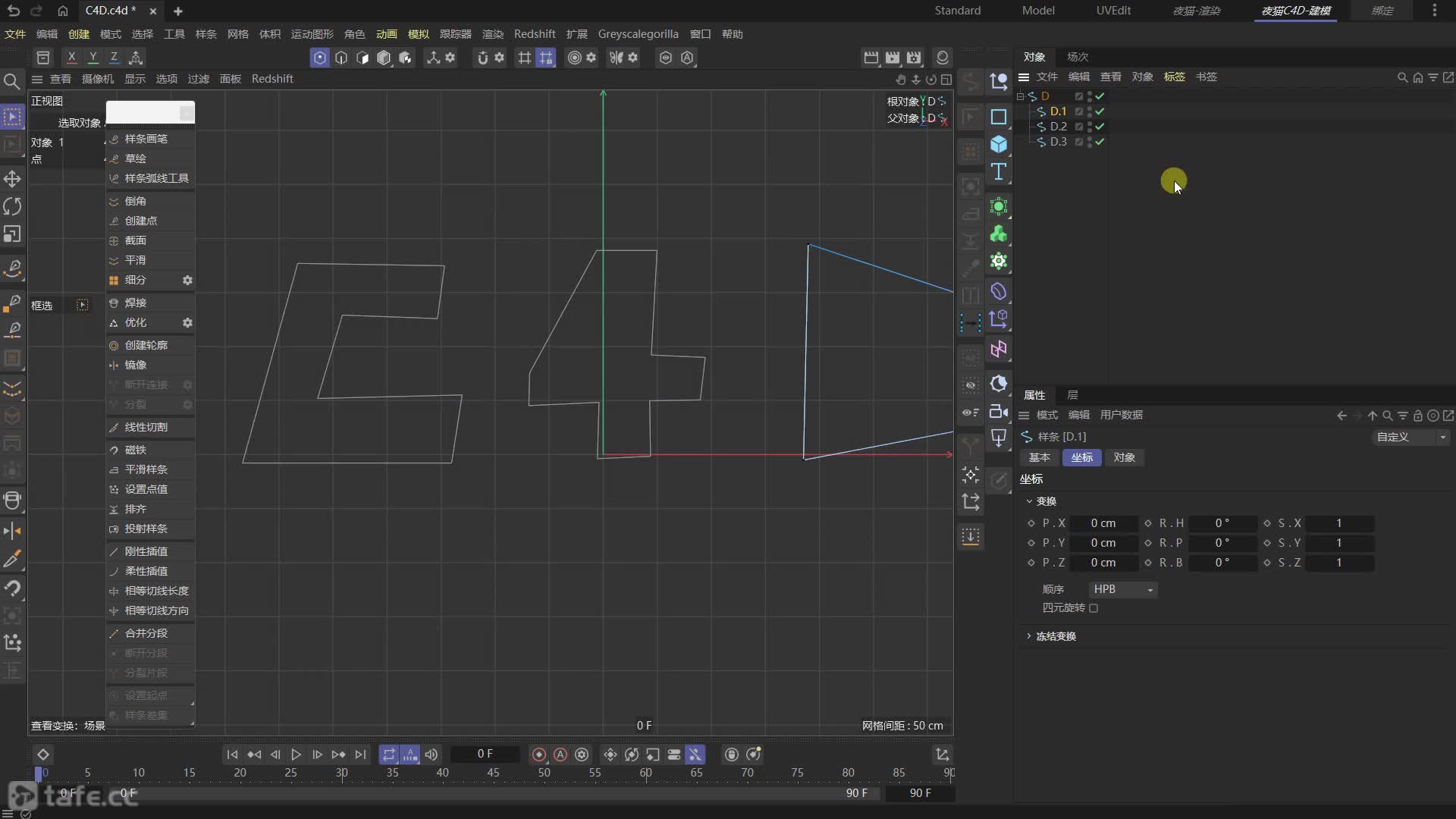Click 标签 in object manager menu
This screenshot has height=819, width=1456.
tap(1174, 77)
